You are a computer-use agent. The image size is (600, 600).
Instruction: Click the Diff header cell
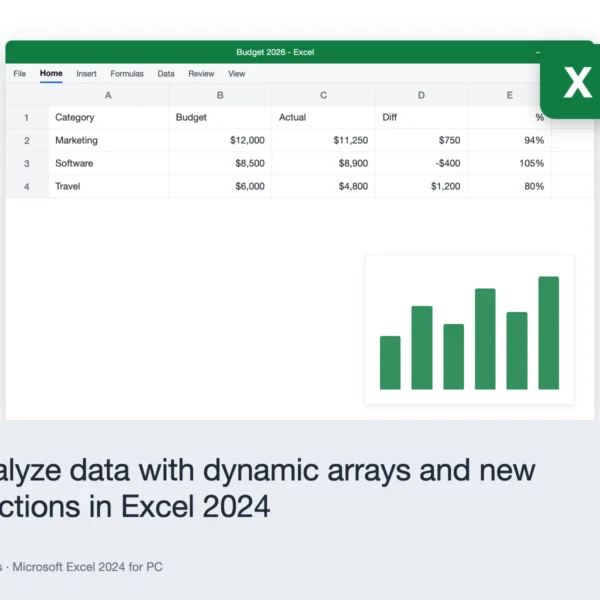(421, 117)
